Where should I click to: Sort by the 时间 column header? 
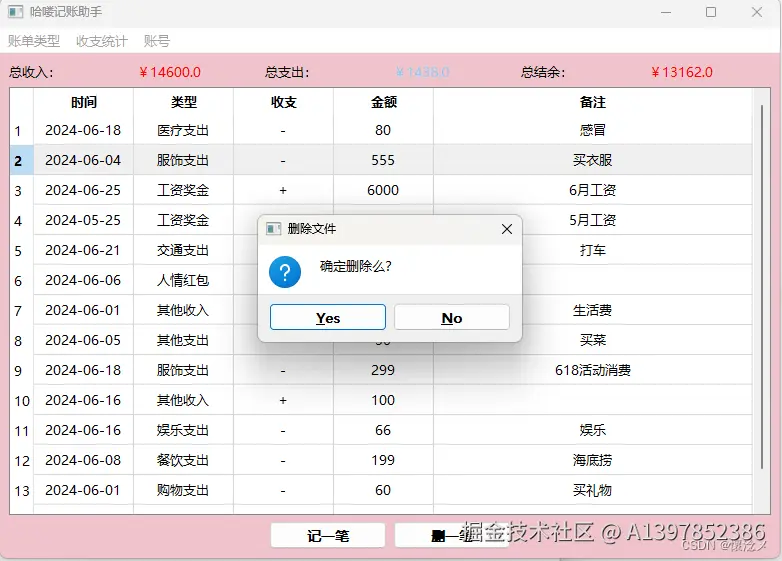(x=83, y=102)
